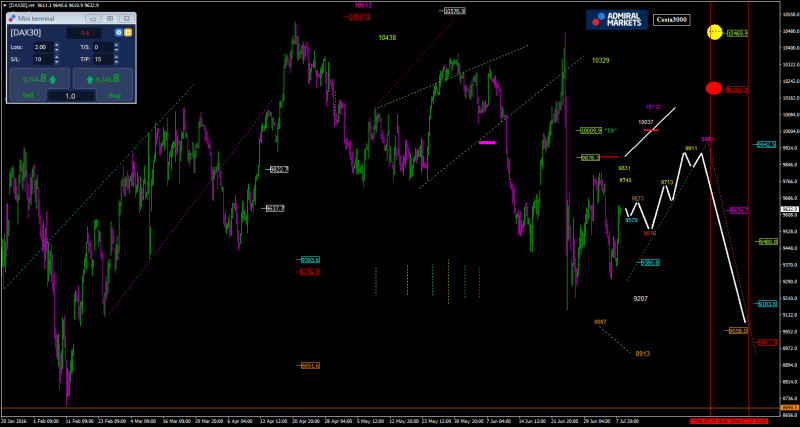
Task: Click the green up arrow on Buy price
Action: (x=92, y=78)
